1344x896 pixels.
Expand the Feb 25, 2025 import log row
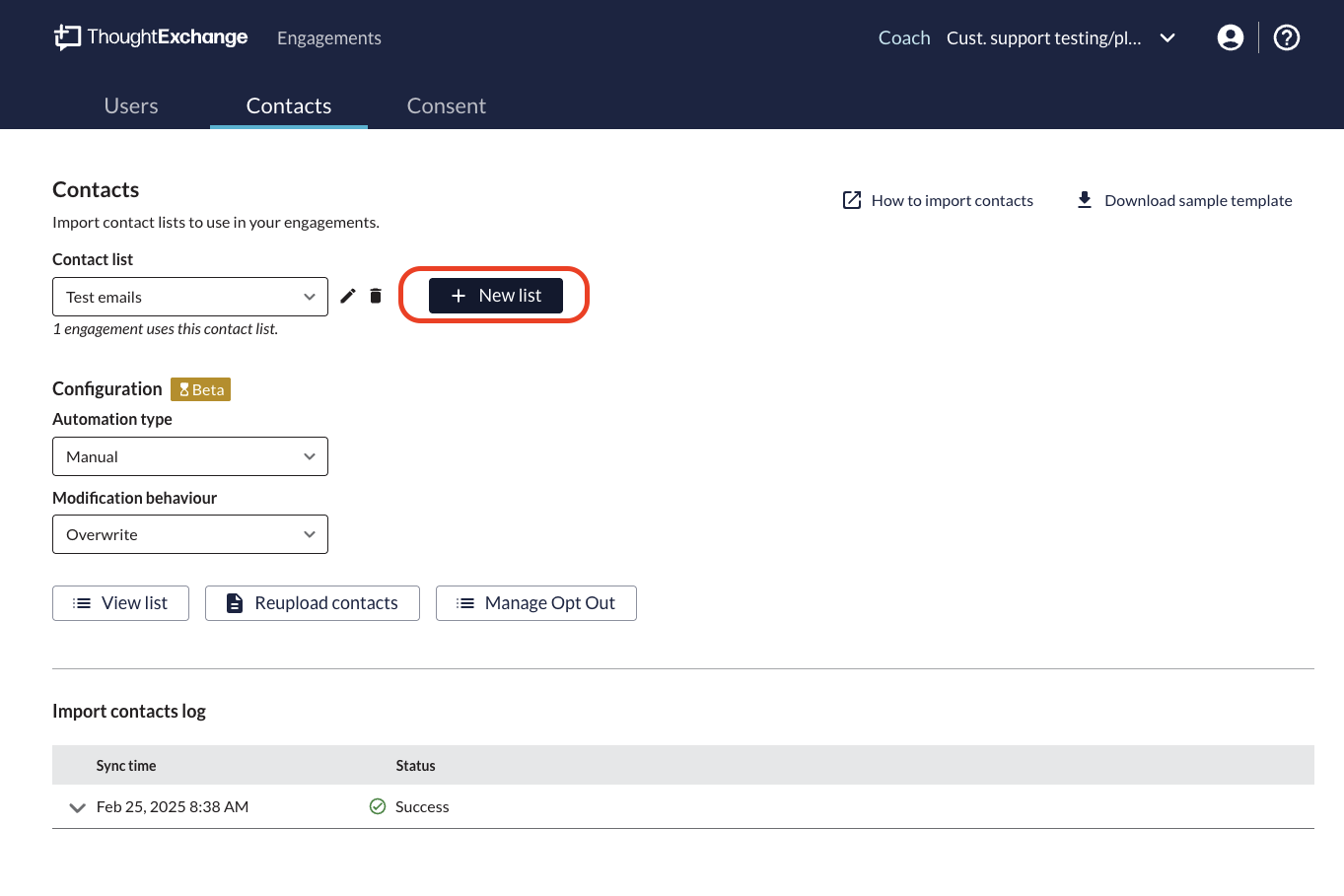(x=77, y=807)
